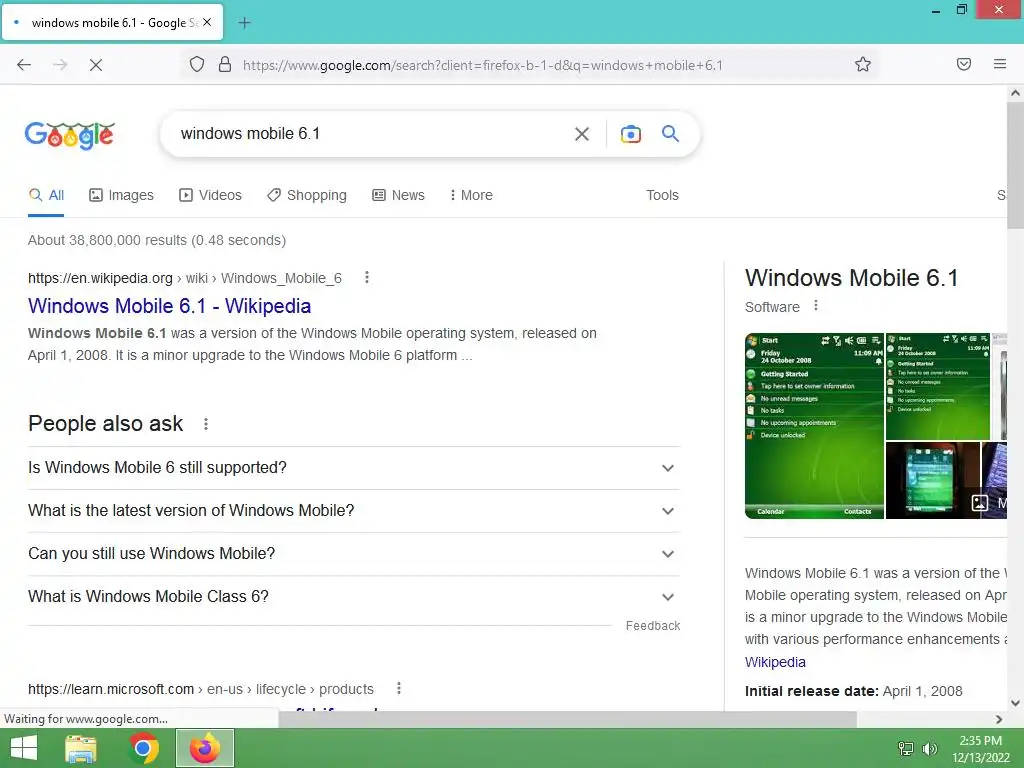
Task: Go to the Google home logo
Action: point(70,135)
